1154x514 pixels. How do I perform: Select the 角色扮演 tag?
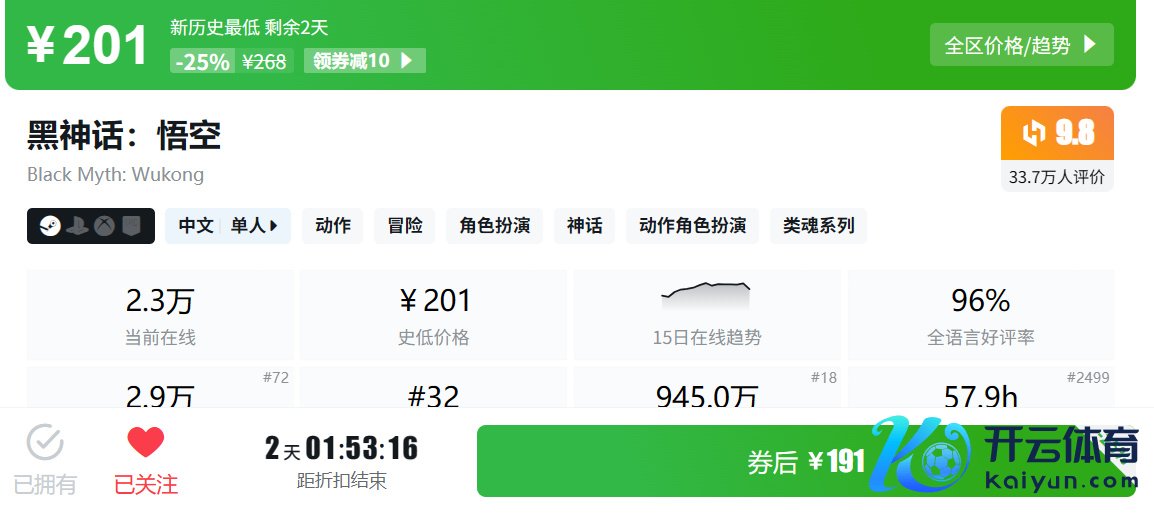(494, 226)
